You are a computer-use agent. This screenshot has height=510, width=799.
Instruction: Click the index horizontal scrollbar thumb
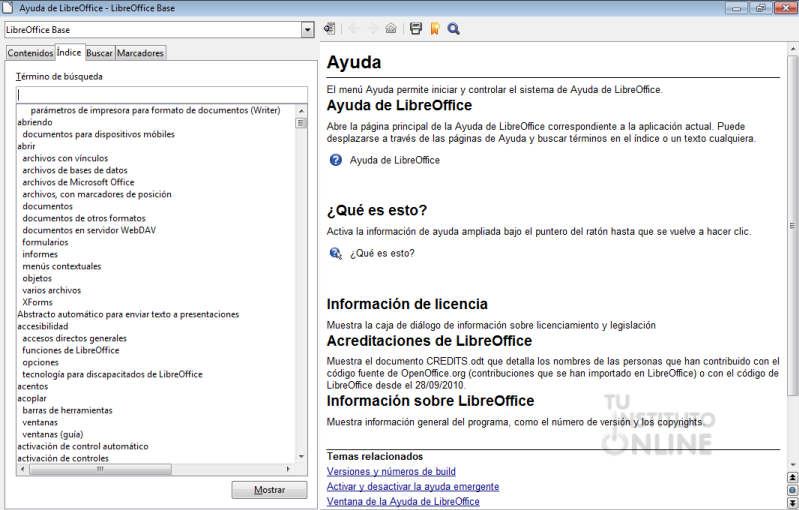tap(100, 469)
